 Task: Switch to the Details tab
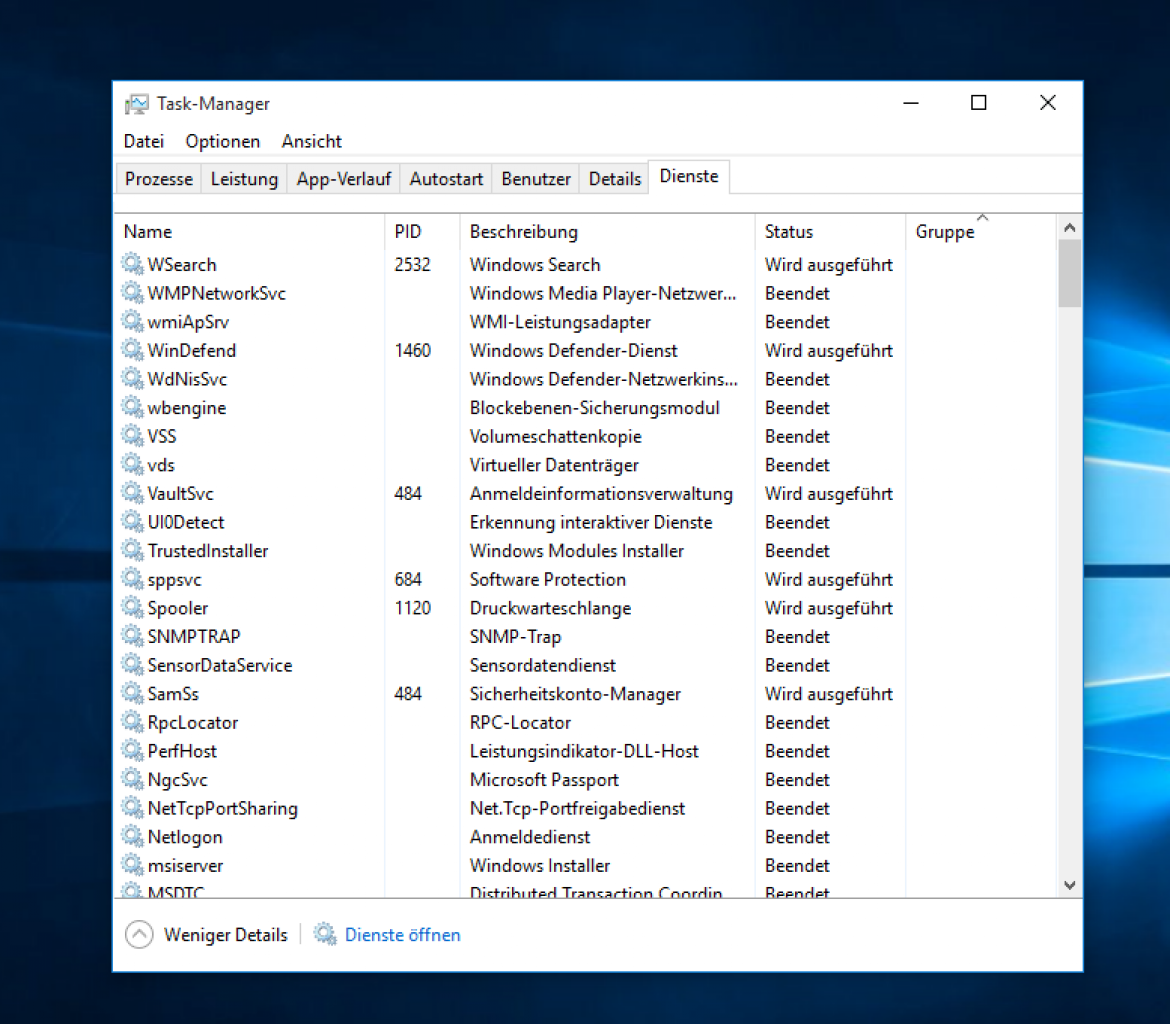[615, 179]
